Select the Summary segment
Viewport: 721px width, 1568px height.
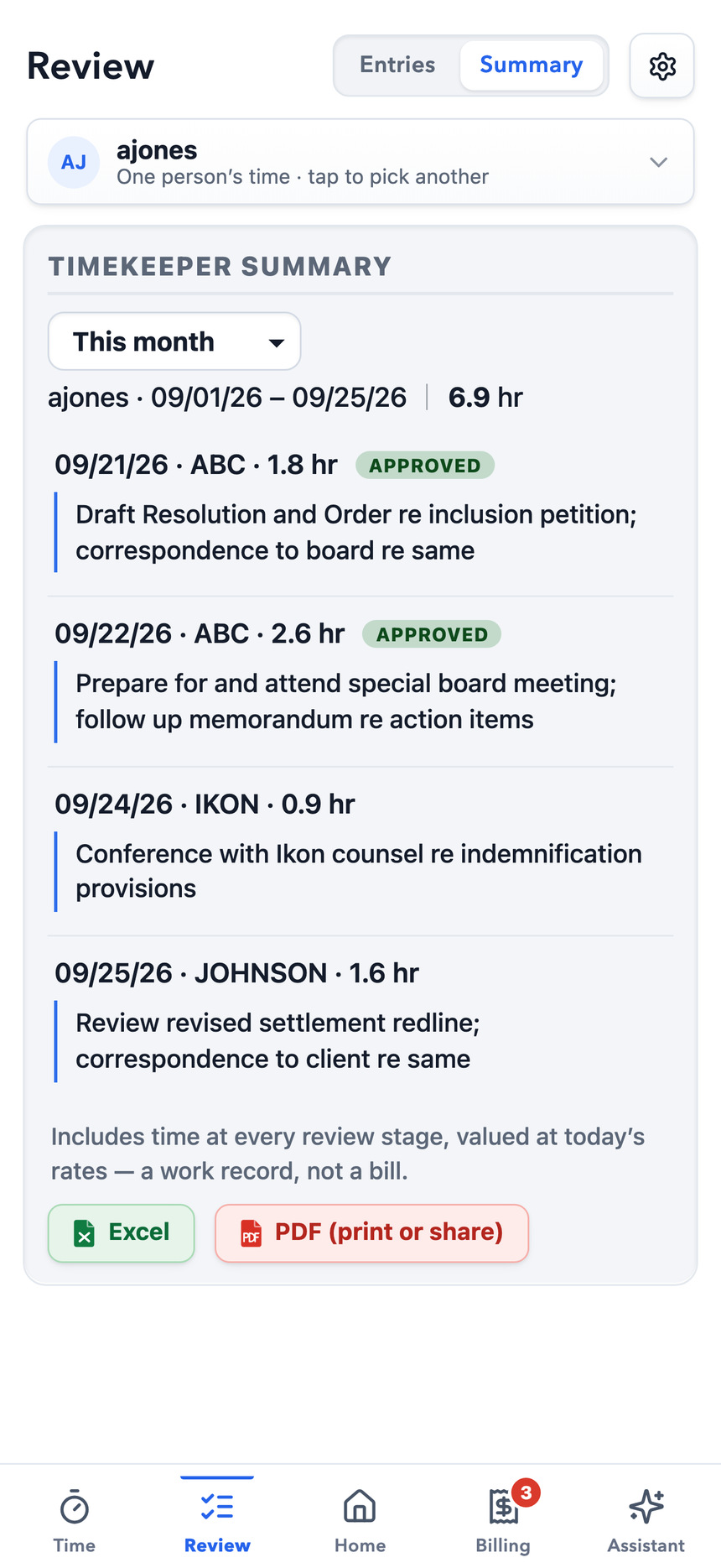click(532, 65)
